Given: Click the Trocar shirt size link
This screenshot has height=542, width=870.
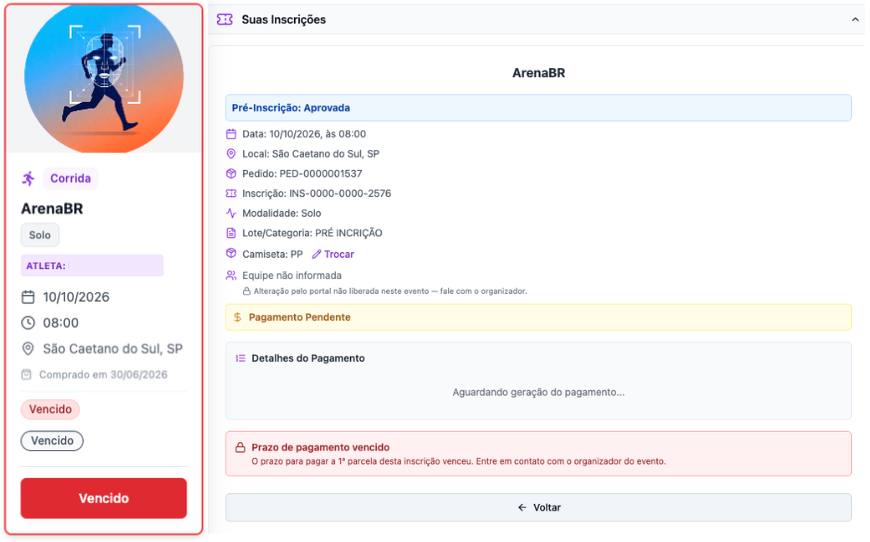Looking at the screenshot, I should coord(339,254).
